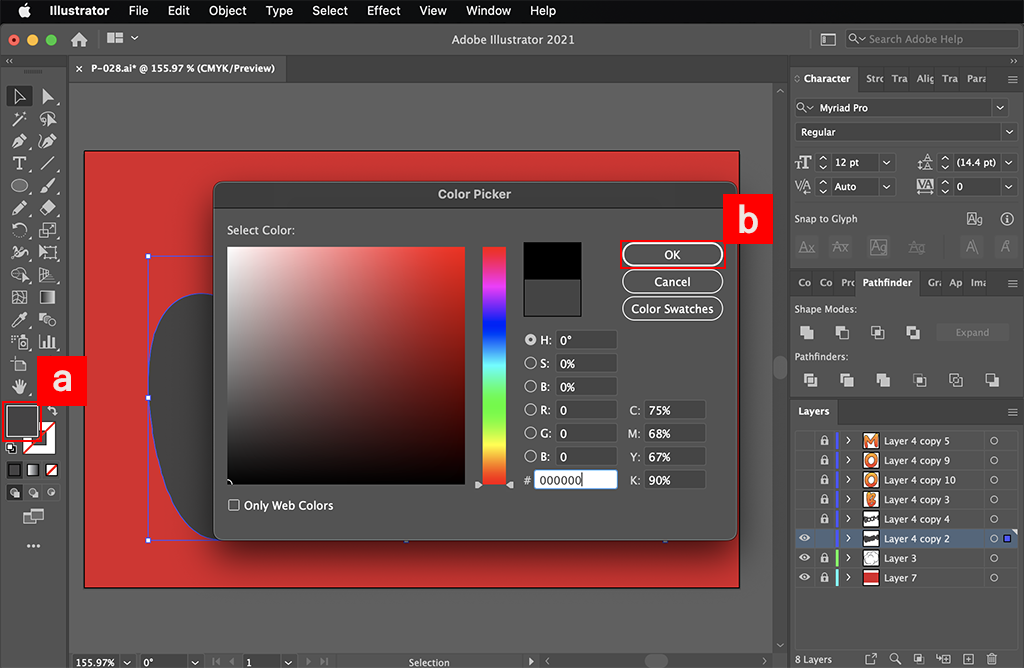This screenshot has width=1024, height=668.
Task: Click the C cyan percentage field
Action: (675, 410)
